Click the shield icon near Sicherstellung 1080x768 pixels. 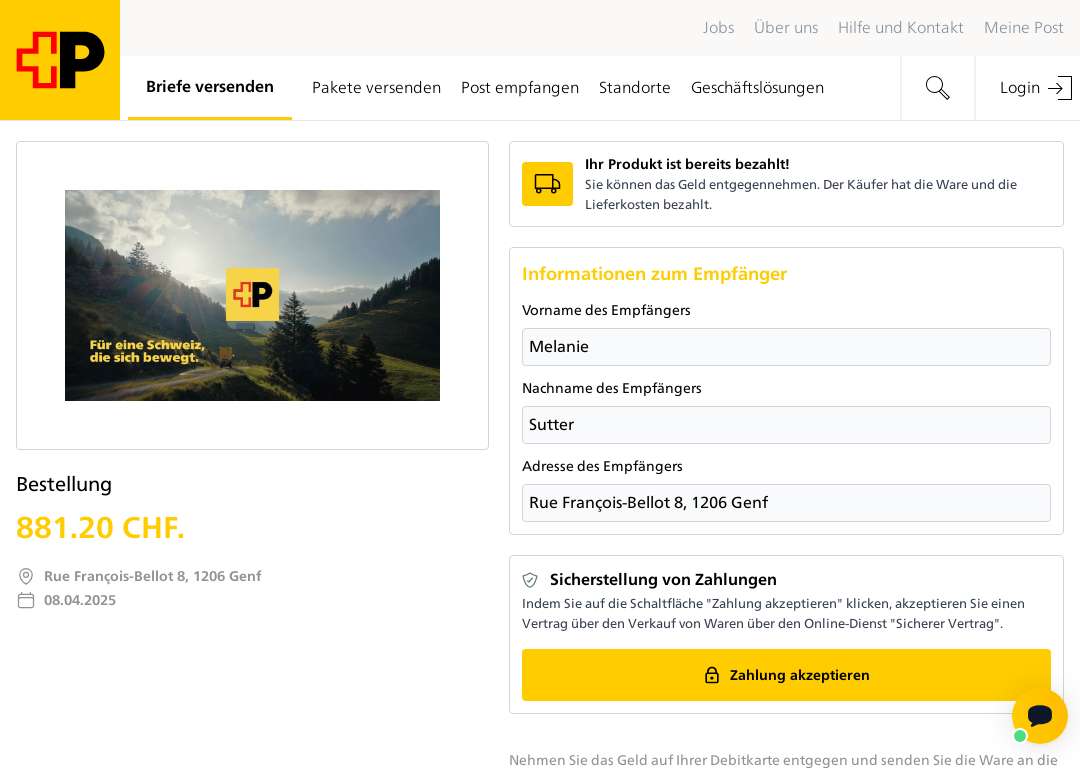(x=530, y=580)
